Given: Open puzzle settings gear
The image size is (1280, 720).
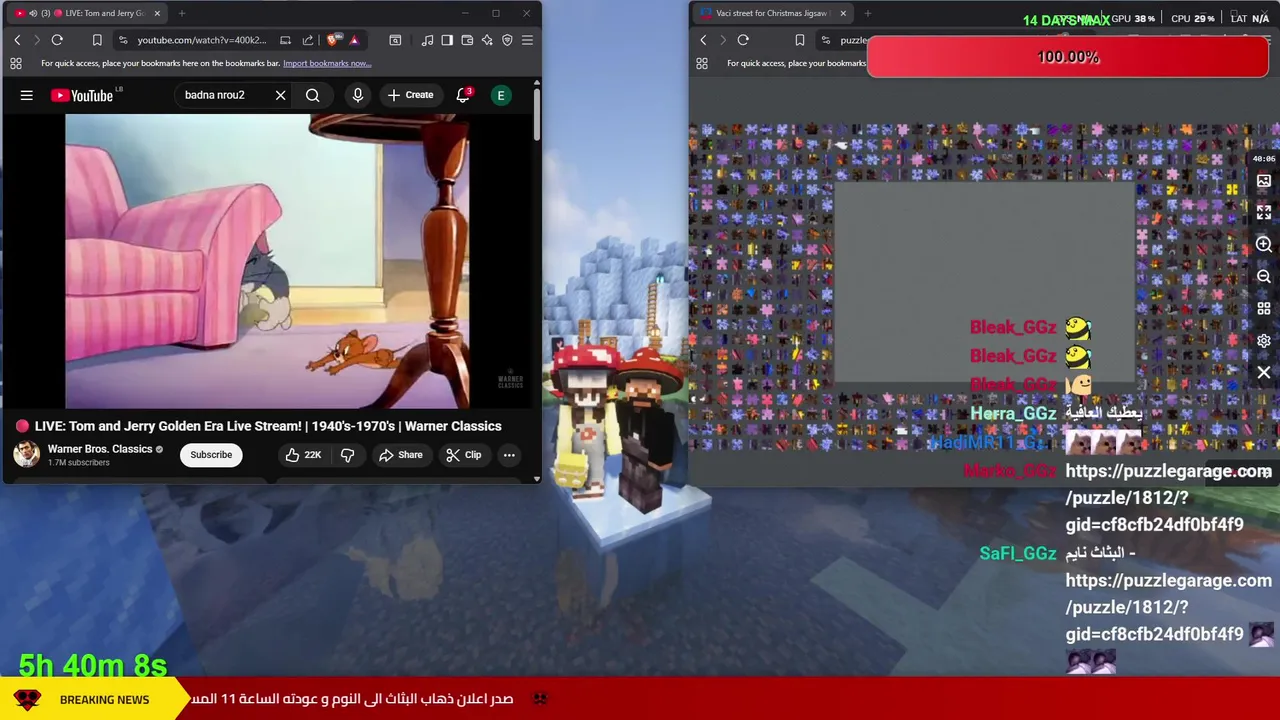Looking at the screenshot, I should click(x=1264, y=341).
